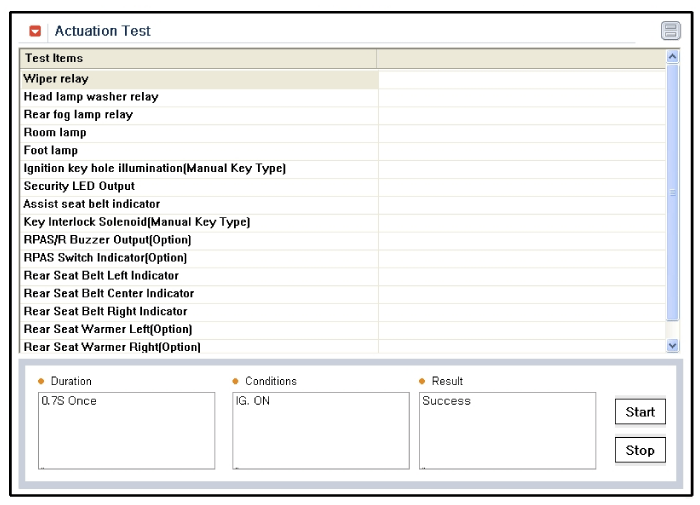Screen dimensions: 700x505
Task: Choose Security LED Output test
Action: point(79,187)
